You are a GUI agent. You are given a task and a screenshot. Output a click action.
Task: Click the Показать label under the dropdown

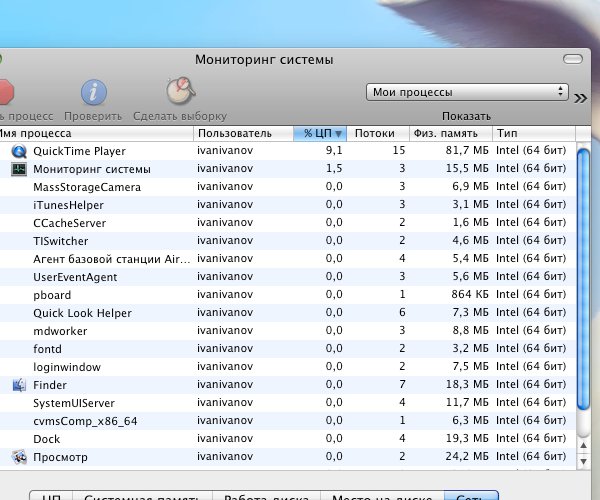coord(466,116)
